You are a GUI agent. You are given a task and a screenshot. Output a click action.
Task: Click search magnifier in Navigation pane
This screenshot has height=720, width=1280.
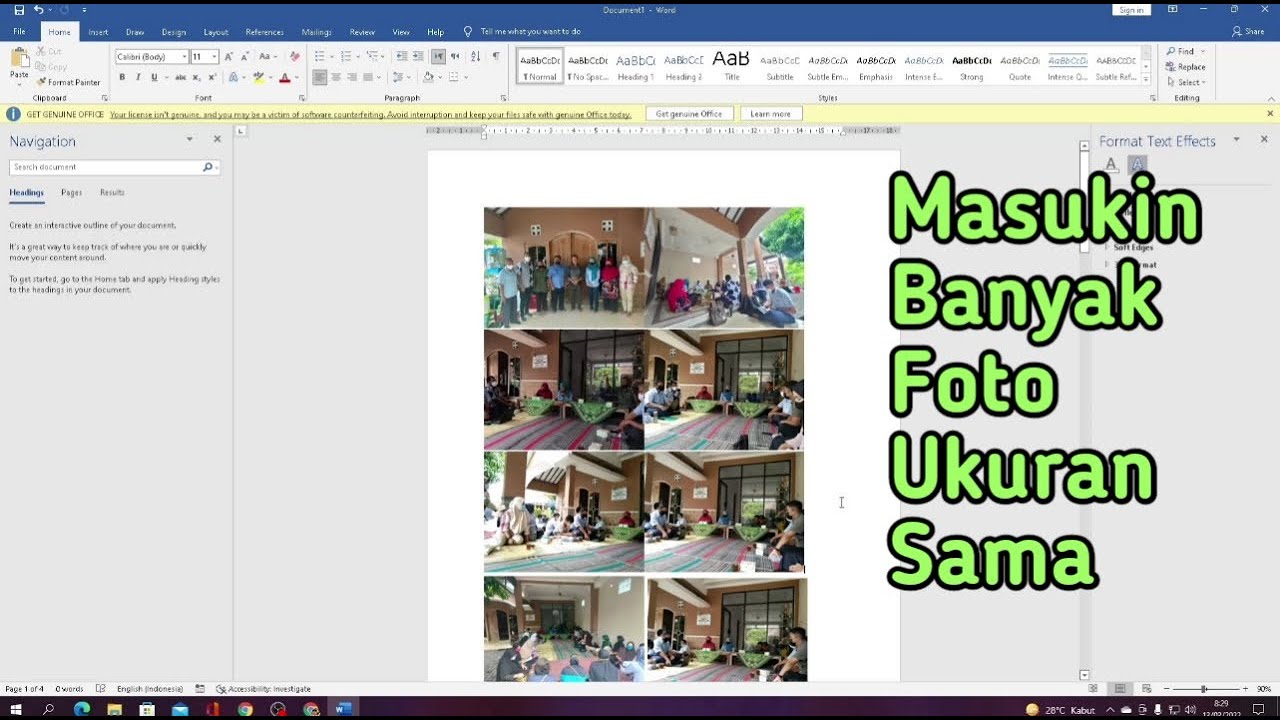[208, 167]
